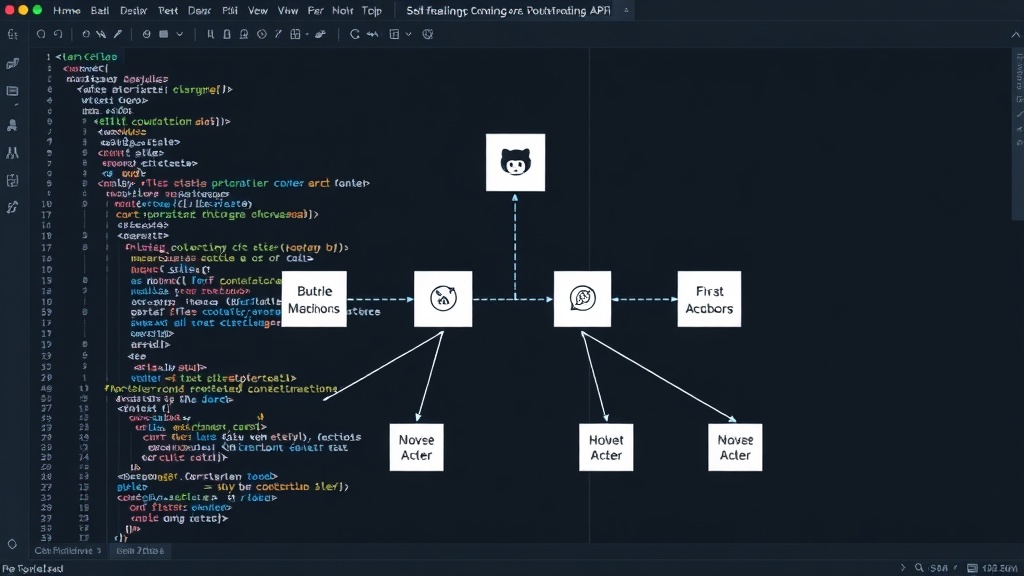Collapse panel with the top-right up chevron

pos(1016,35)
